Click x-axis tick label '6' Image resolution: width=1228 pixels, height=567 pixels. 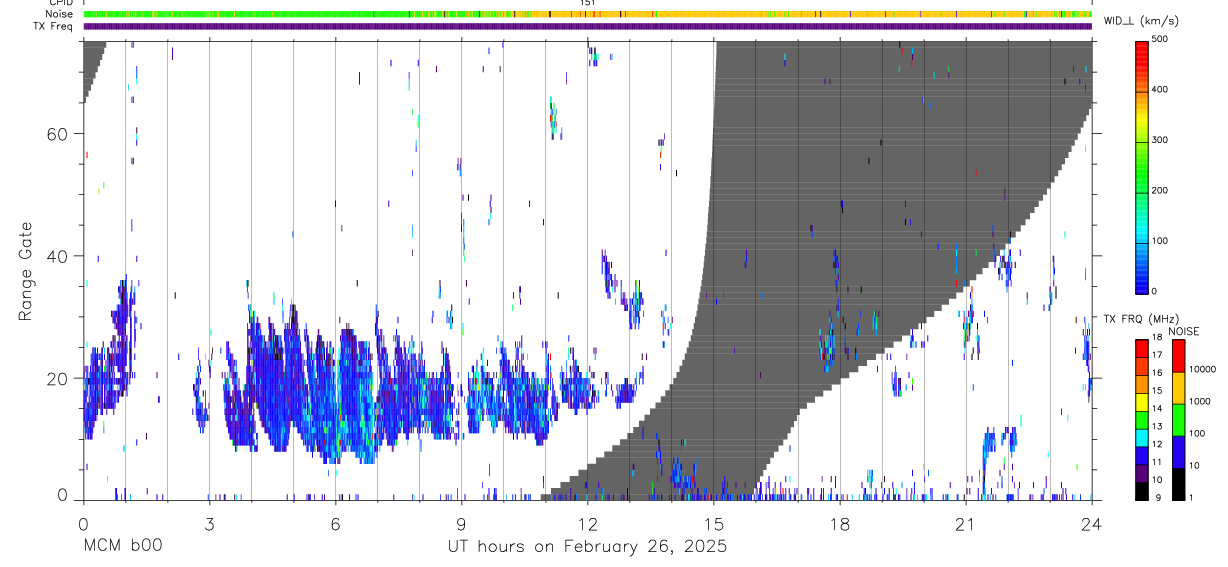[335, 524]
